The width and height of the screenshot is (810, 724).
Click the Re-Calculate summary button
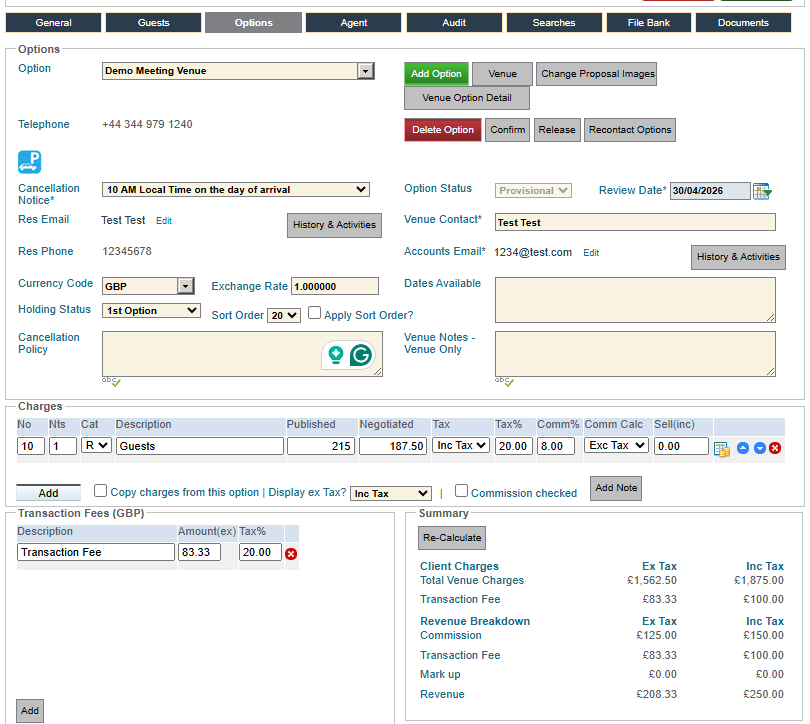coord(452,538)
